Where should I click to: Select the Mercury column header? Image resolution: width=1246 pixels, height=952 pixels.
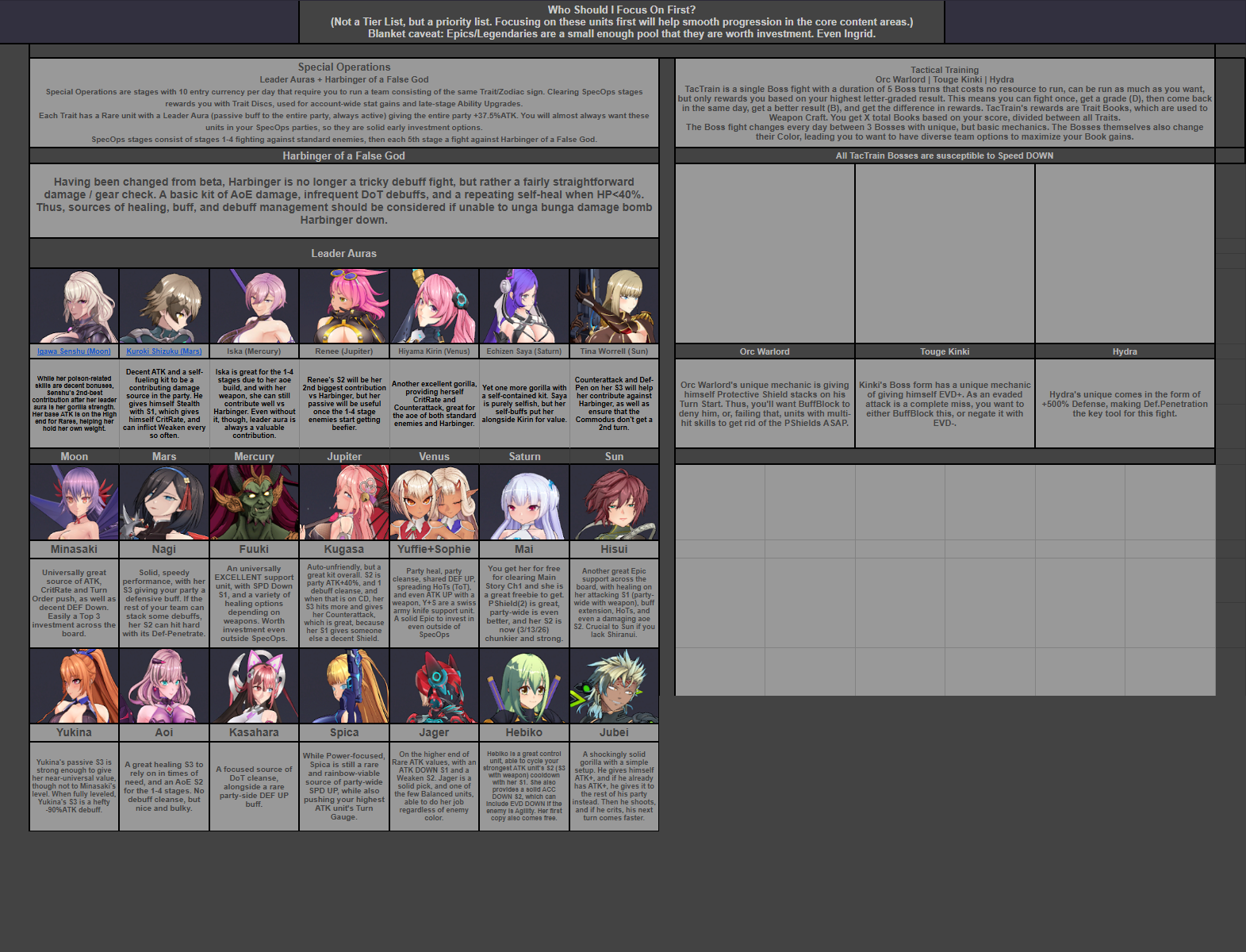(x=254, y=456)
